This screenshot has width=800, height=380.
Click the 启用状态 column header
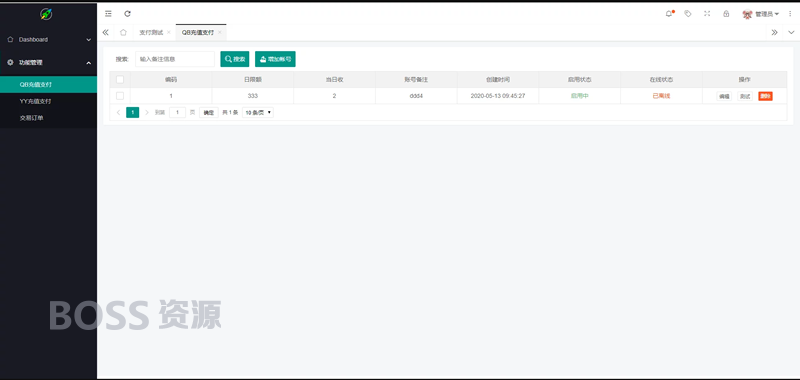580,80
